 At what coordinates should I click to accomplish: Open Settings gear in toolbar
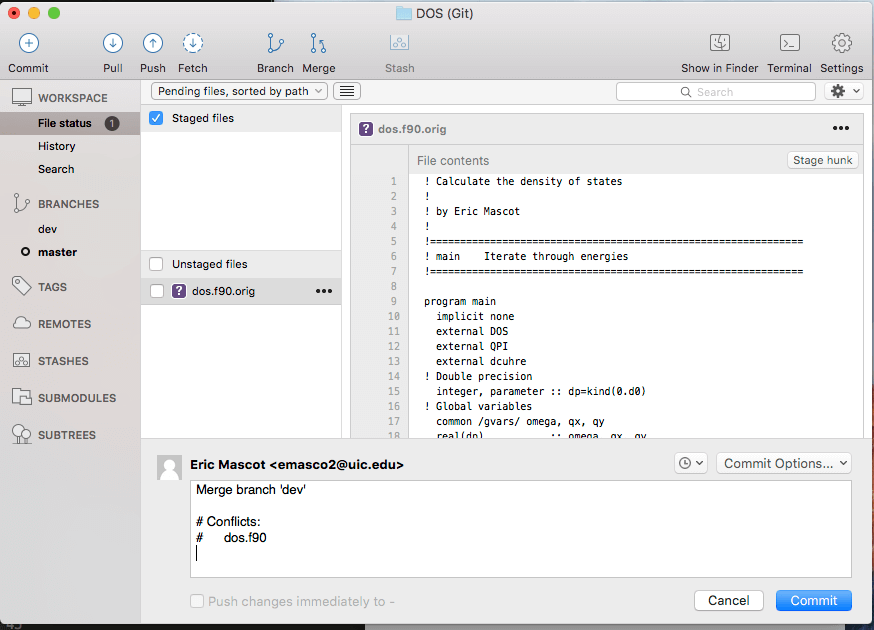[842, 43]
